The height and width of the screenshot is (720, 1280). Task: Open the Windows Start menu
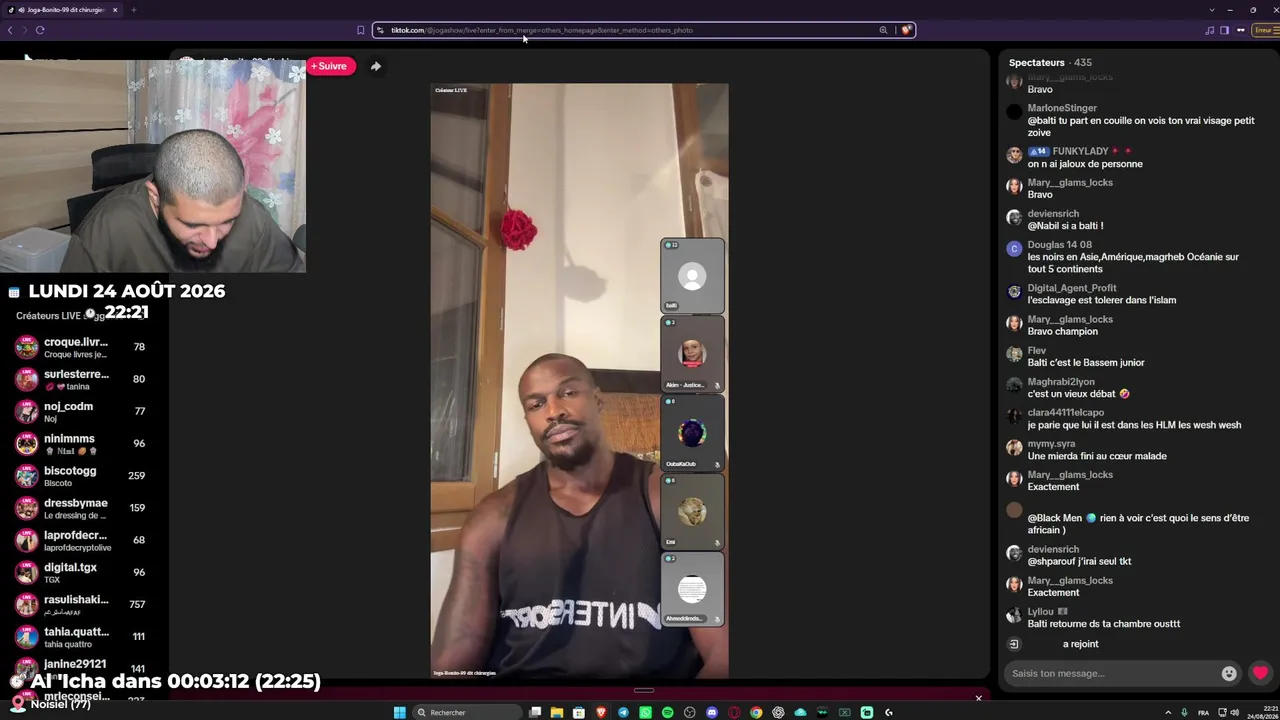click(x=400, y=712)
